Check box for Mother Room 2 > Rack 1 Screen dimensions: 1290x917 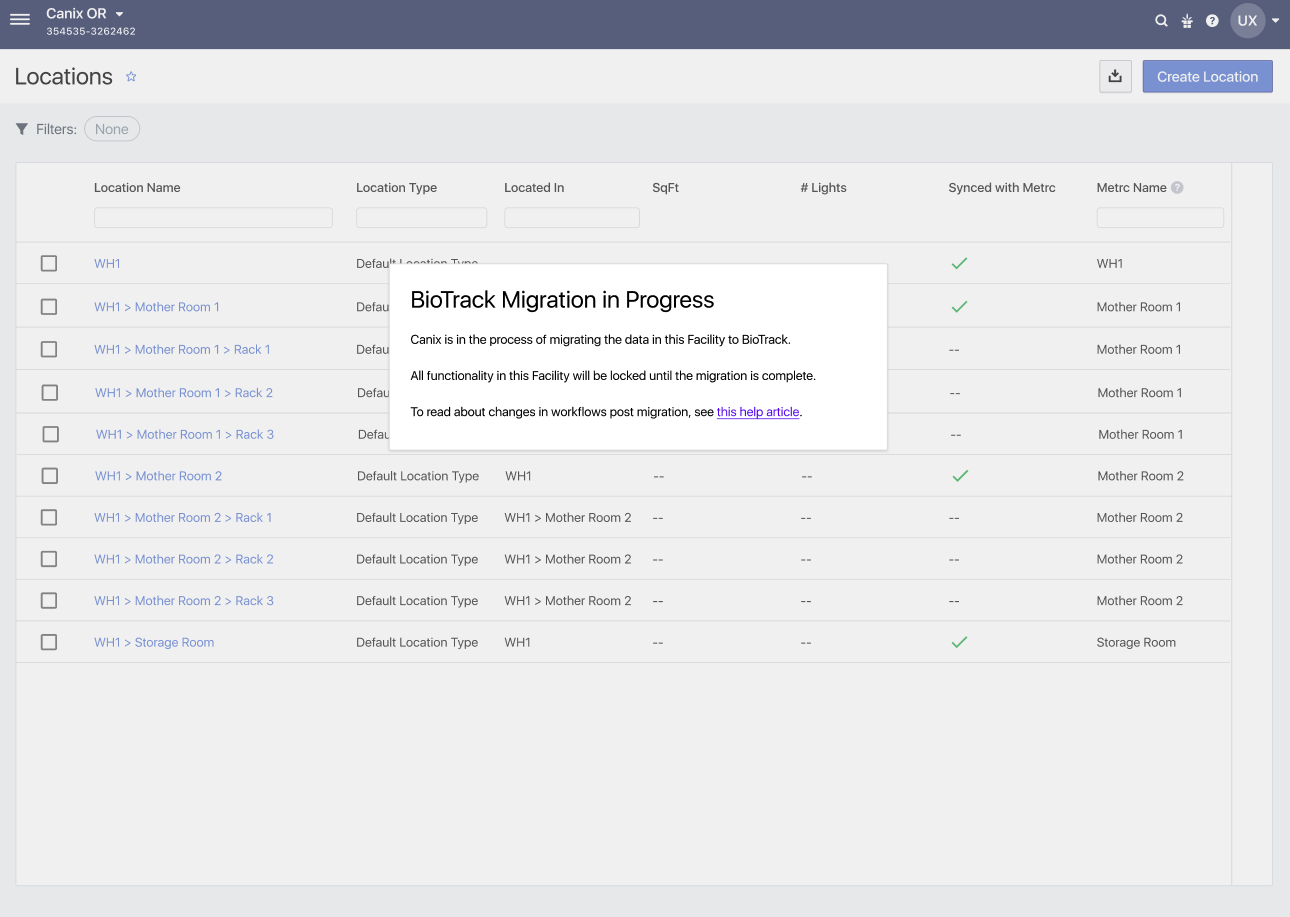pos(49,517)
